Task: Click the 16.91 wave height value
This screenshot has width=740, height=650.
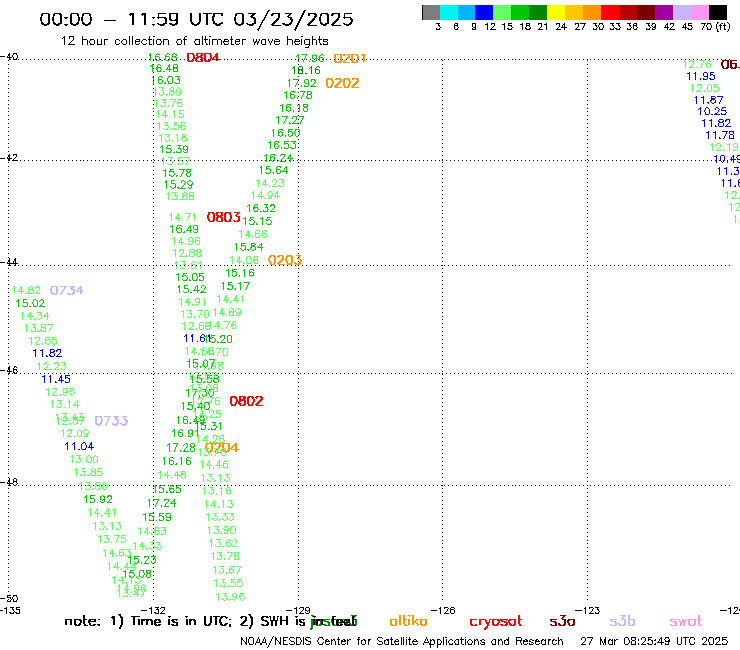Action: point(185,433)
